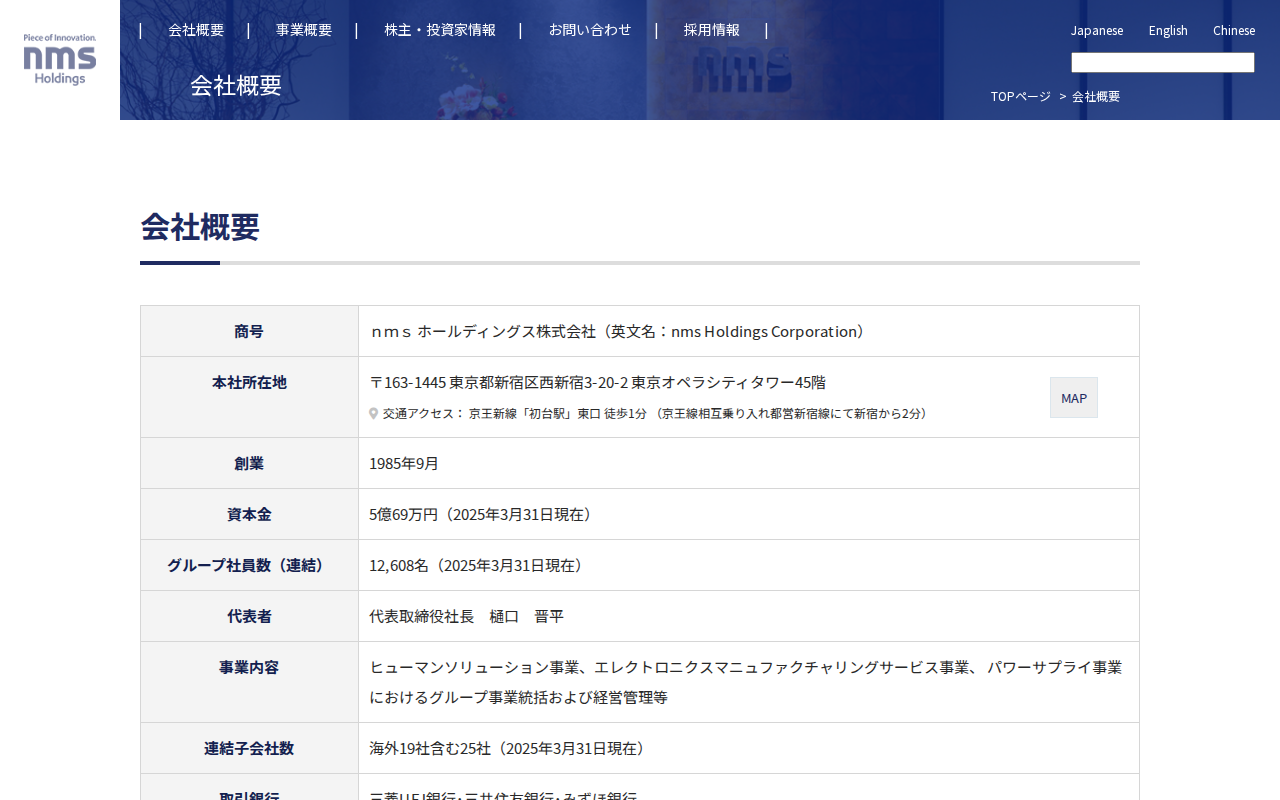Click the representative name 樋口 晋平

[527, 616]
